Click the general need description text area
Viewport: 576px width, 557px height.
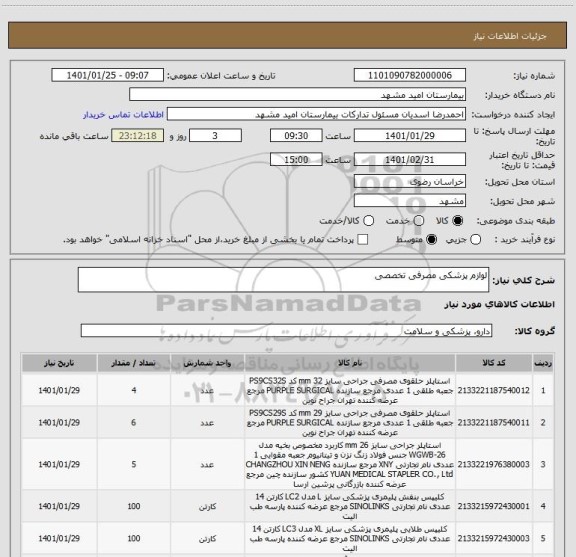pos(284,280)
